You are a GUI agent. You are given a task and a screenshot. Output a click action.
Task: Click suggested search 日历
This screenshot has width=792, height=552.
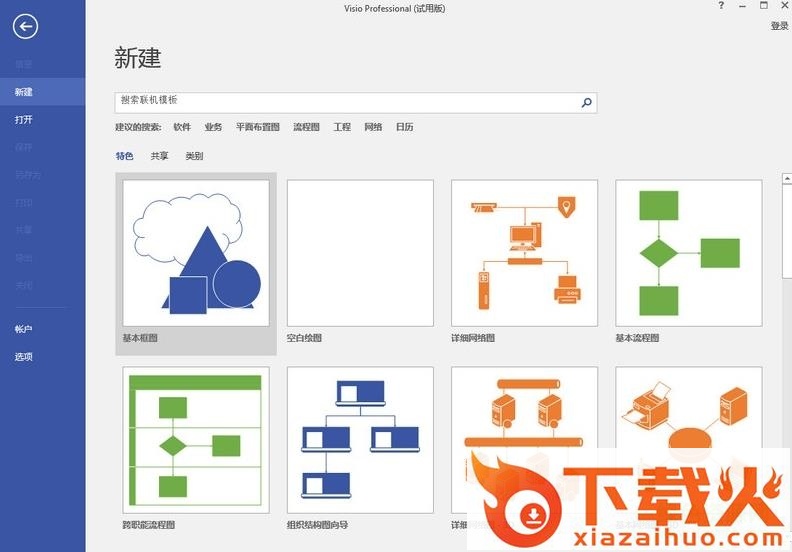[x=405, y=127]
